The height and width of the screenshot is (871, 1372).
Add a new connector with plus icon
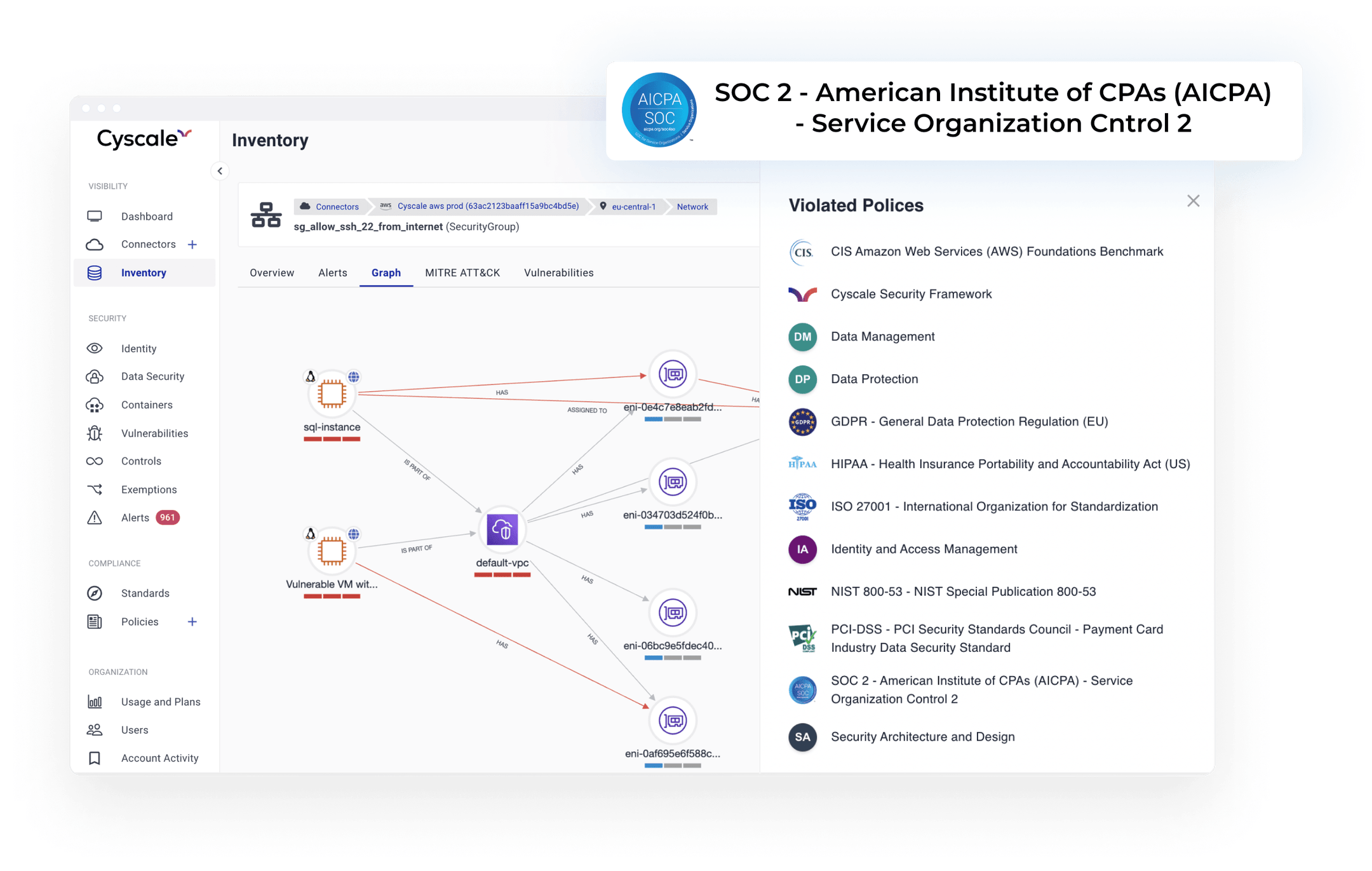click(x=192, y=245)
